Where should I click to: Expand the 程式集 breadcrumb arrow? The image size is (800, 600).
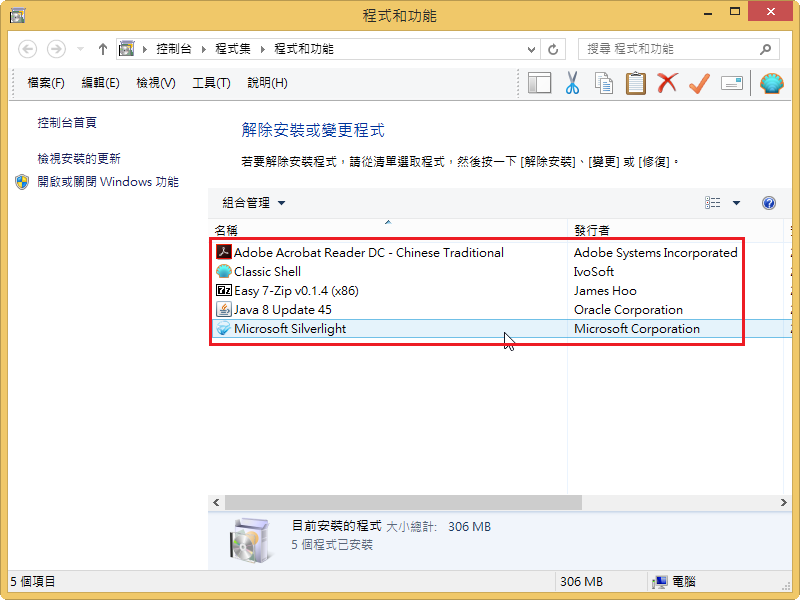pyautogui.click(x=263, y=49)
